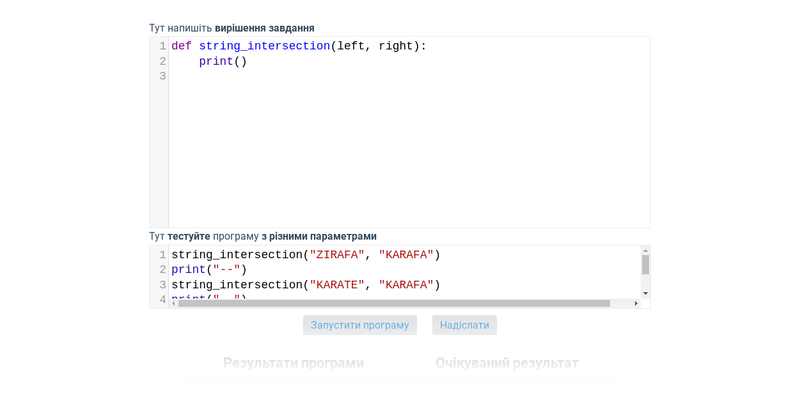Click the scroll down arrow in test editor
This screenshot has height=400, width=800.
(645, 293)
